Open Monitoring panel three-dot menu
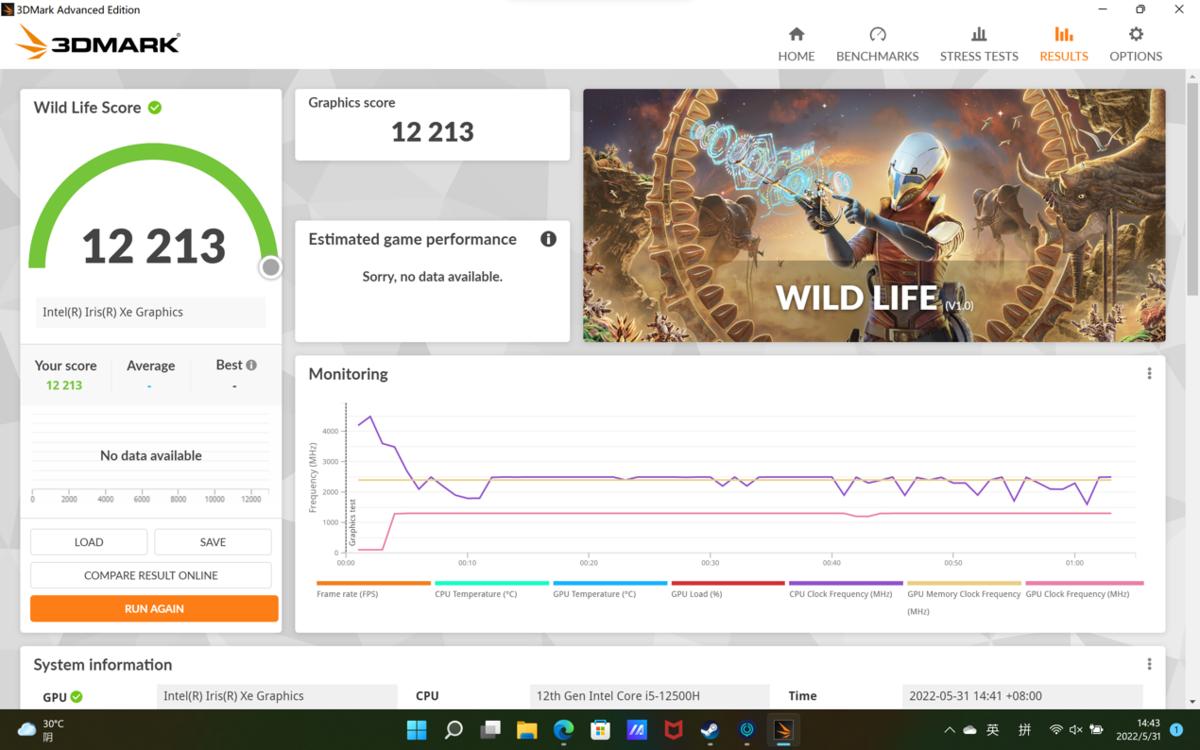 click(1149, 374)
